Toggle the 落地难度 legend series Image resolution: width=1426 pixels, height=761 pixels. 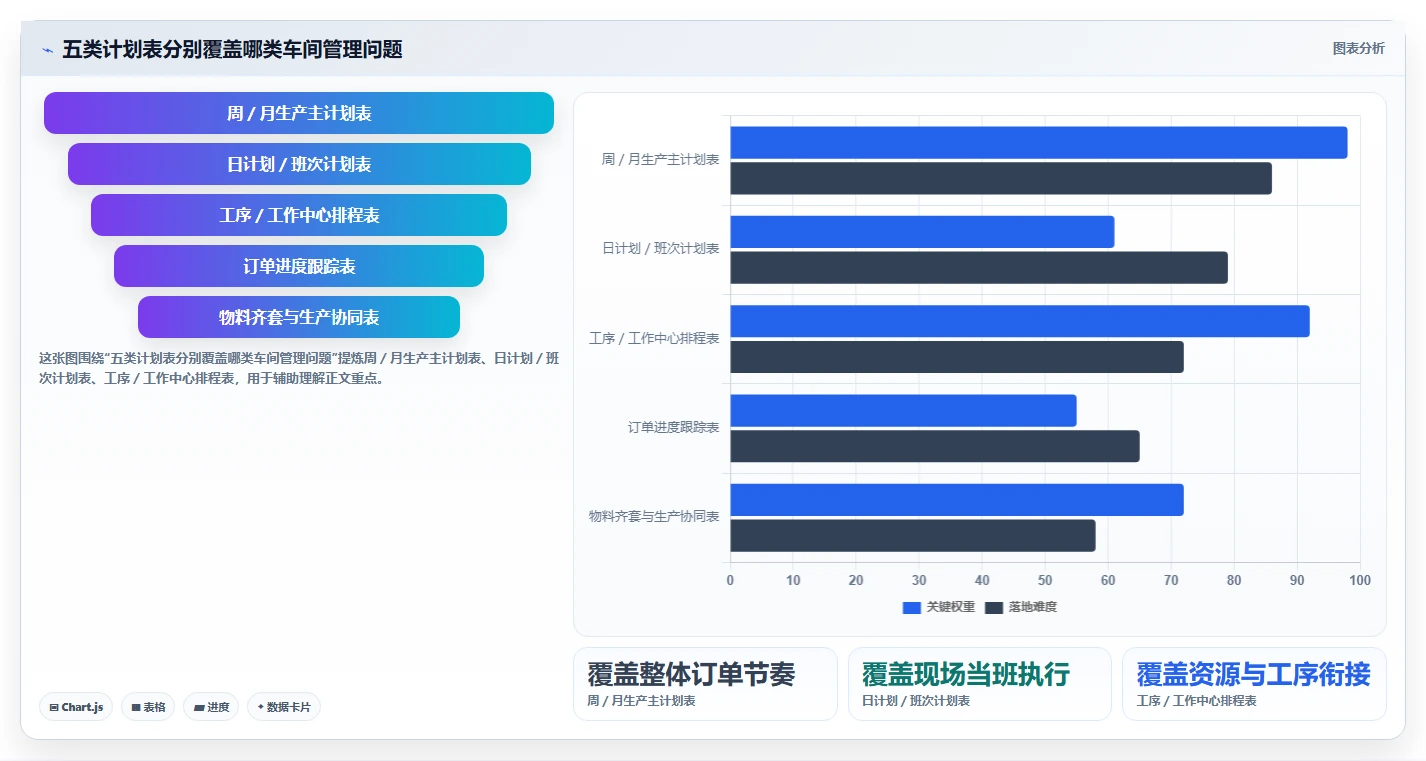(1020, 607)
